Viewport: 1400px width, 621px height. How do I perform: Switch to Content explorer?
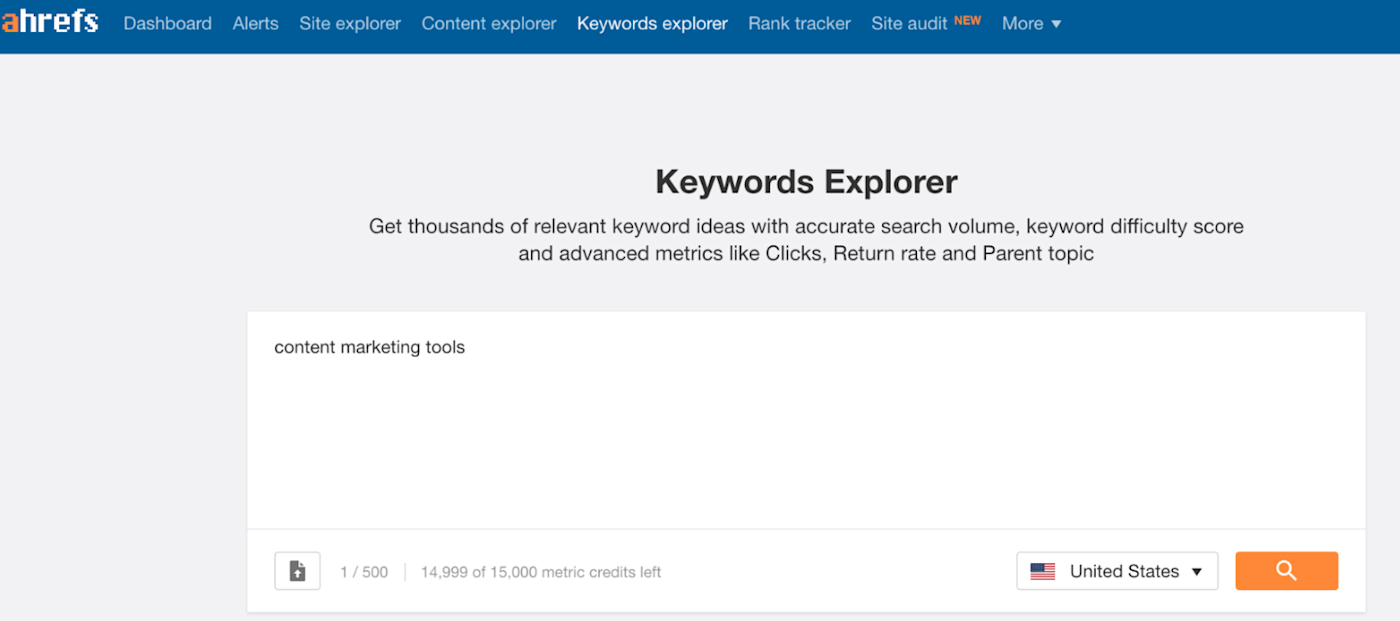point(489,23)
